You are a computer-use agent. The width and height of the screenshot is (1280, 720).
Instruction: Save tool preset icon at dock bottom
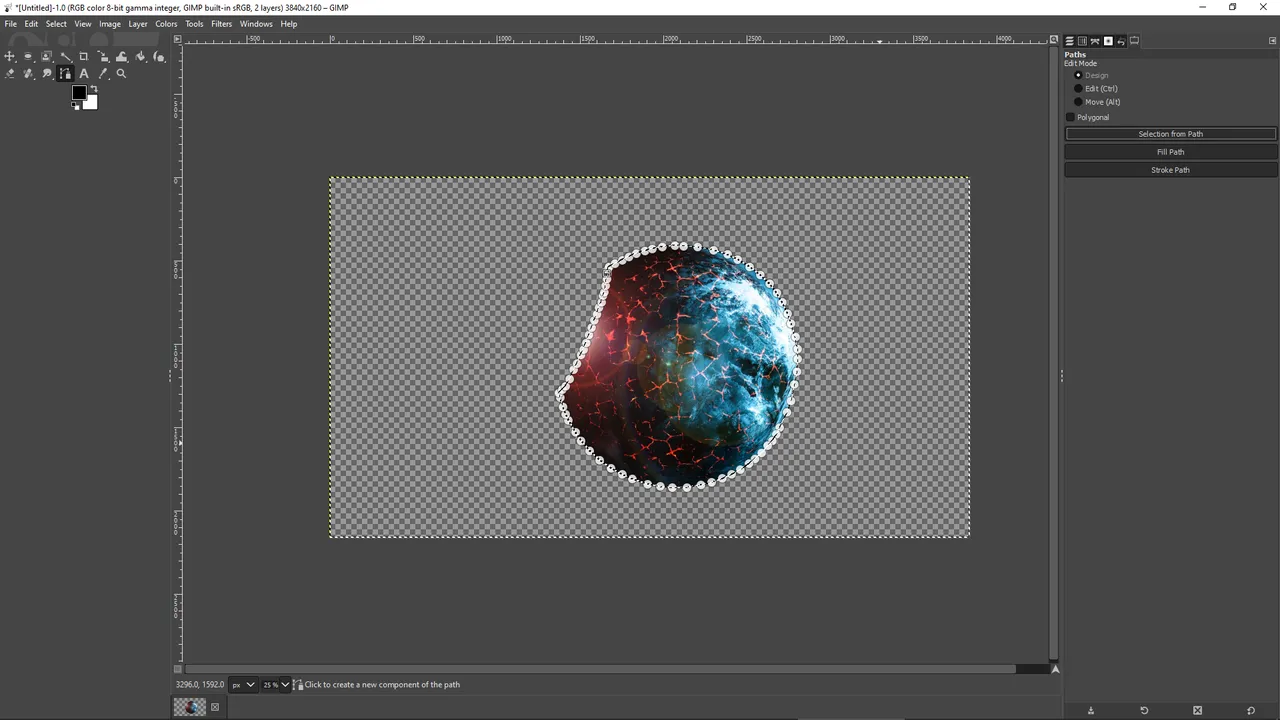coord(1091,710)
